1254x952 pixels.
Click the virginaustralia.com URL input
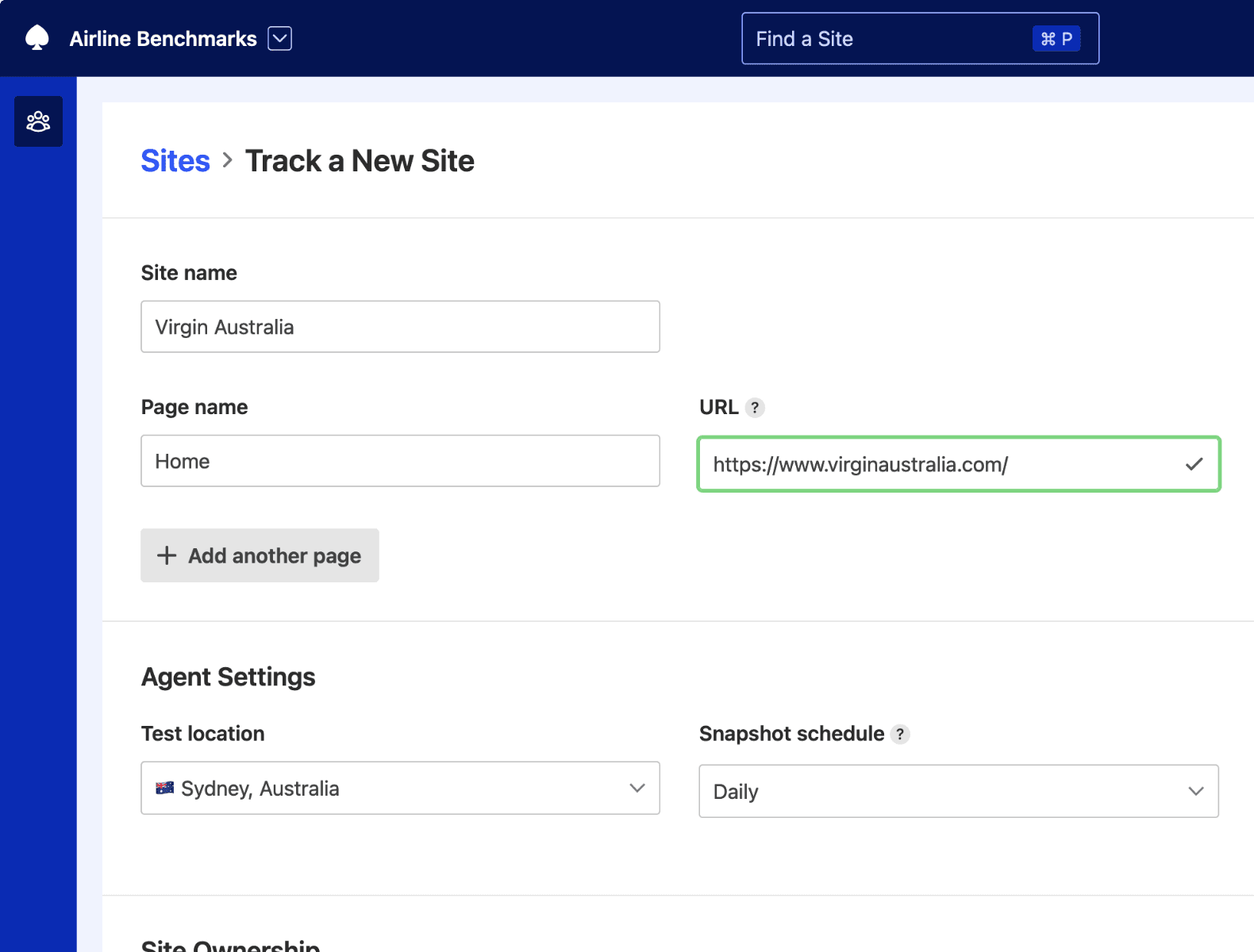point(937,464)
